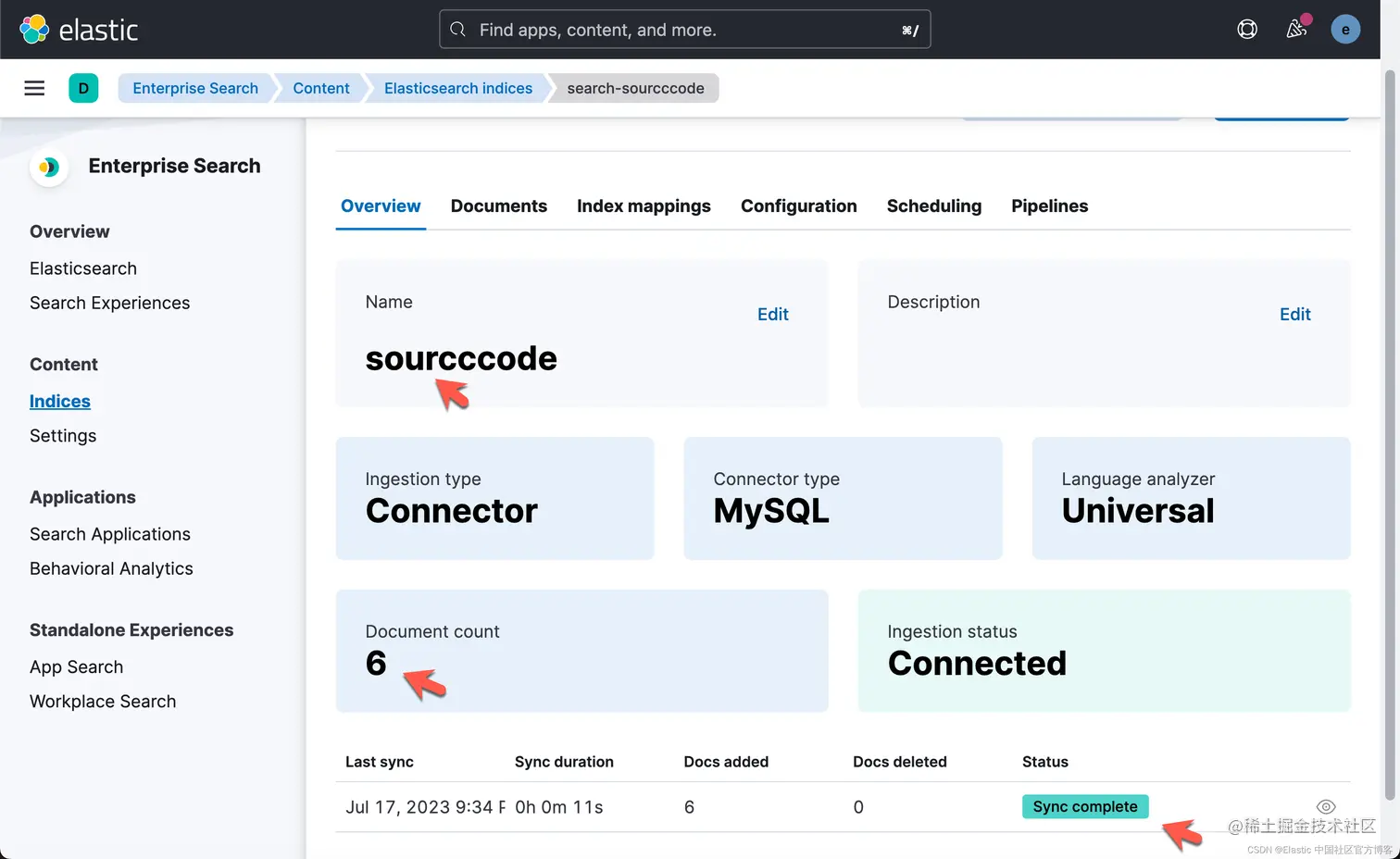Screen dimensions: 1400x859
Task: Open the Scheduling tab
Action: pyautogui.click(x=934, y=205)
